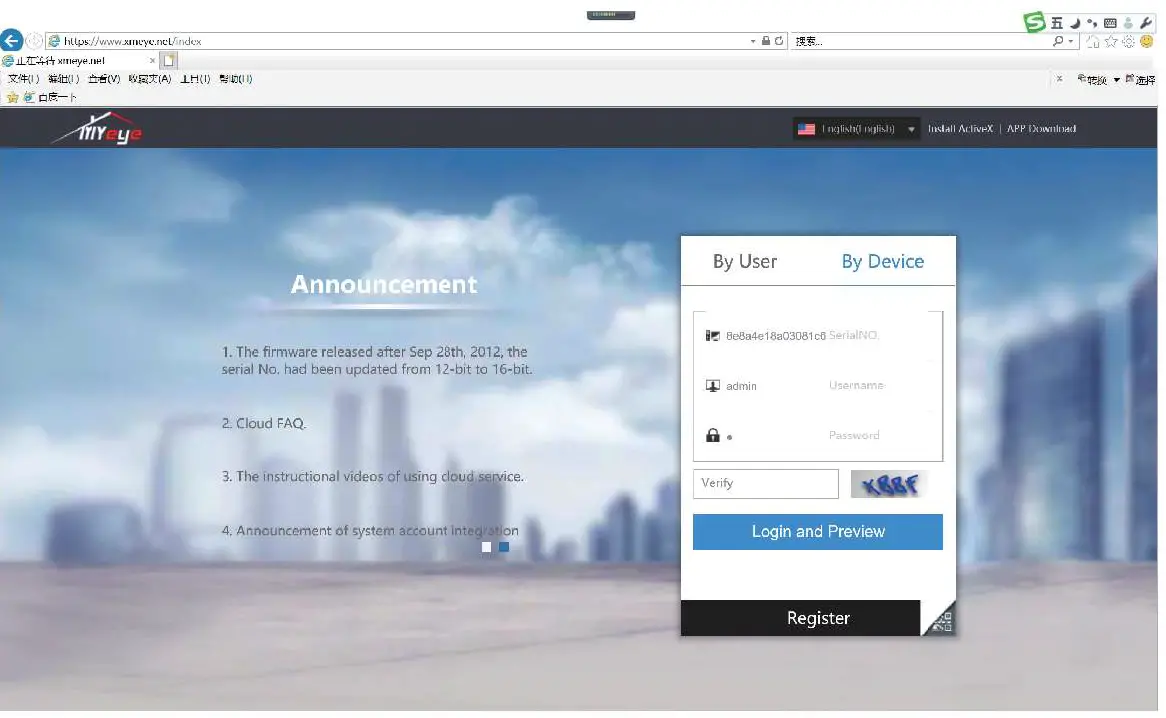This screenshot has width=1166, height=718.
Task: Open the Cloud FAQ announcement
Action: [264, 424]
